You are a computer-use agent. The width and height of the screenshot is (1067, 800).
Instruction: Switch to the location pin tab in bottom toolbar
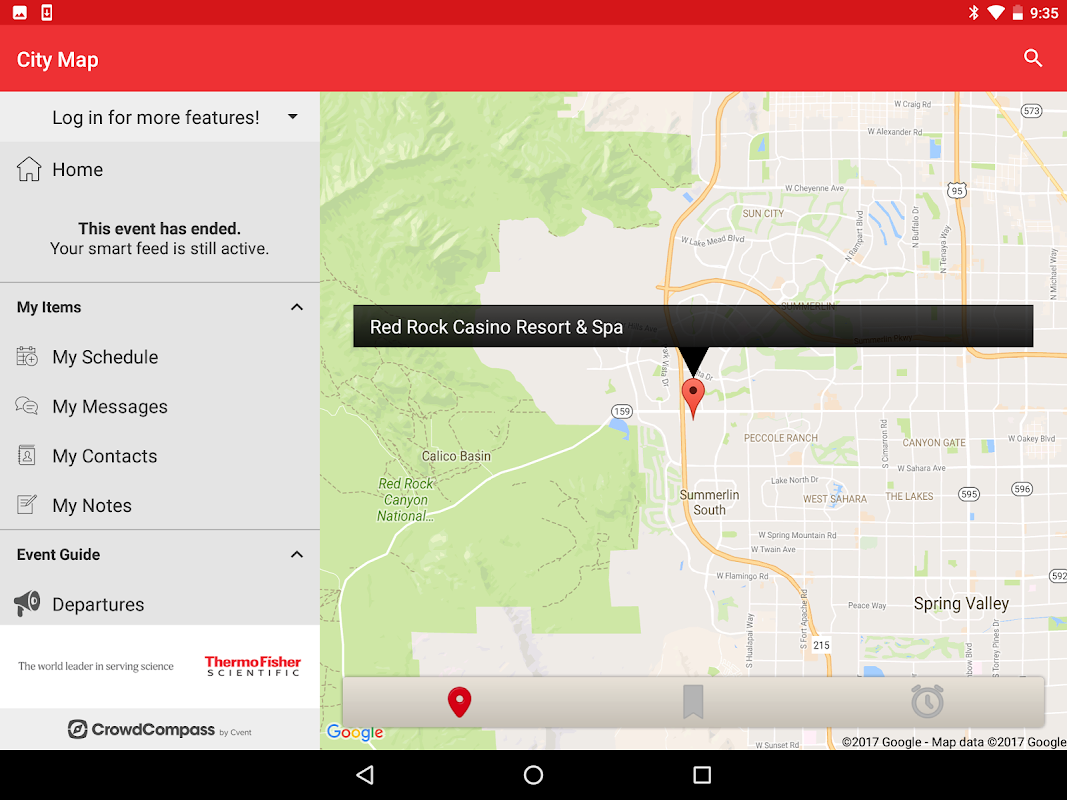pos(459,702)
